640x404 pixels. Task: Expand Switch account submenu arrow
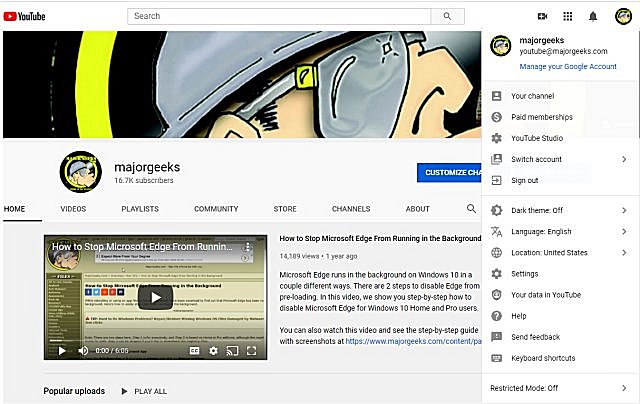pyautogui.click(x=624, y=159)
